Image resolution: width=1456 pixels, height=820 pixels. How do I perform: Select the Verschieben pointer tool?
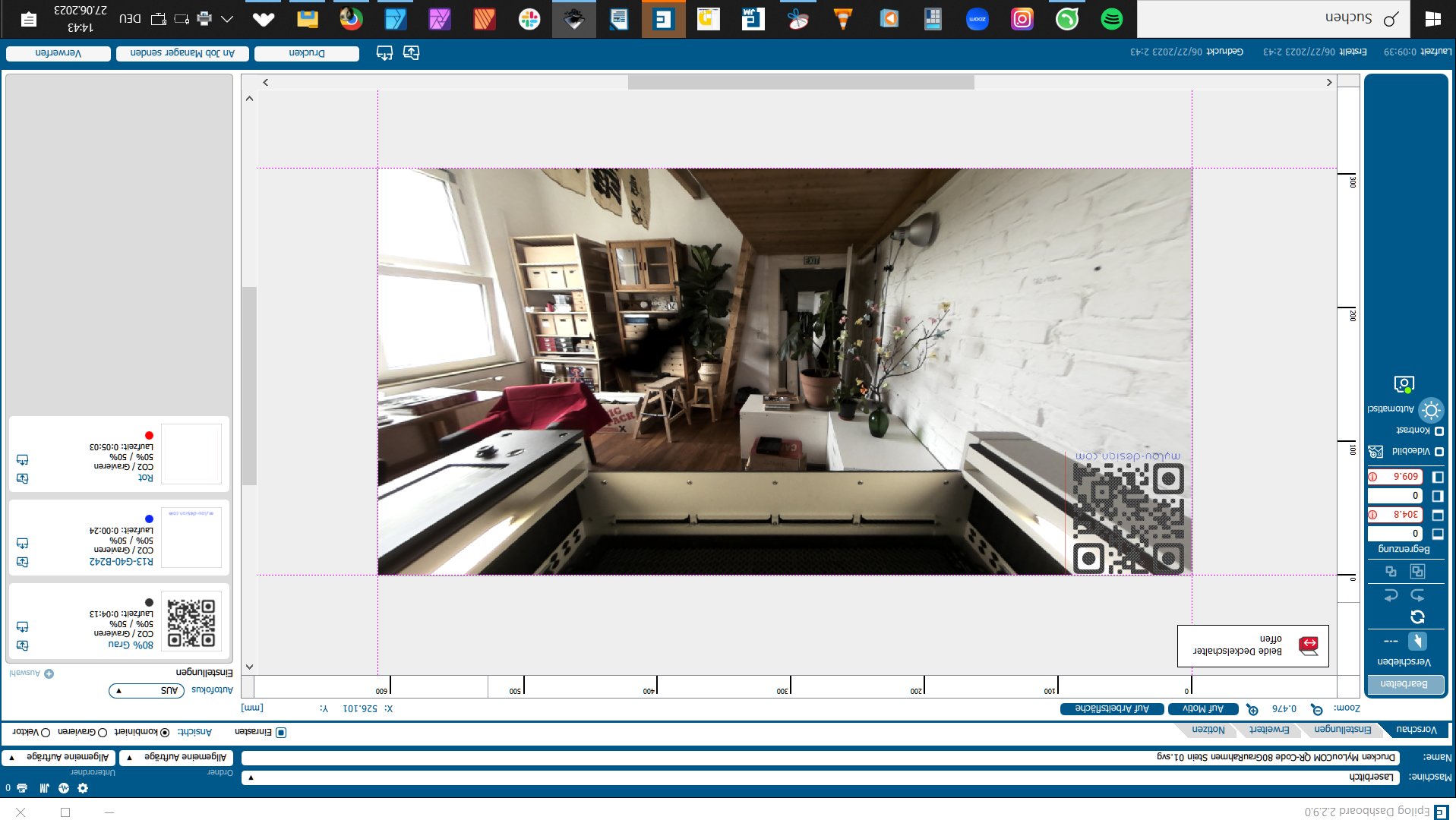(1417, 642)
